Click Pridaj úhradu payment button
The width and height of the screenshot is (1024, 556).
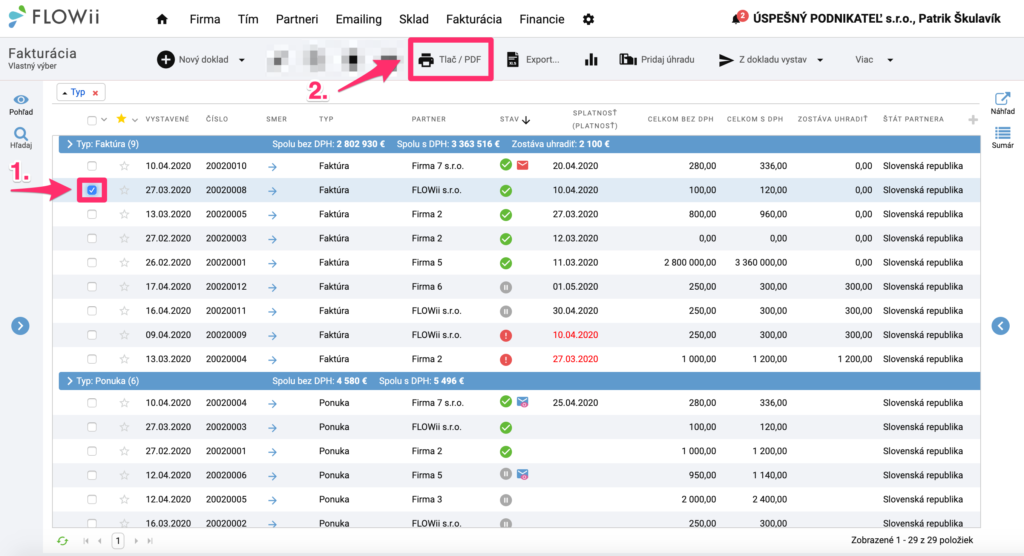(657, 59)
